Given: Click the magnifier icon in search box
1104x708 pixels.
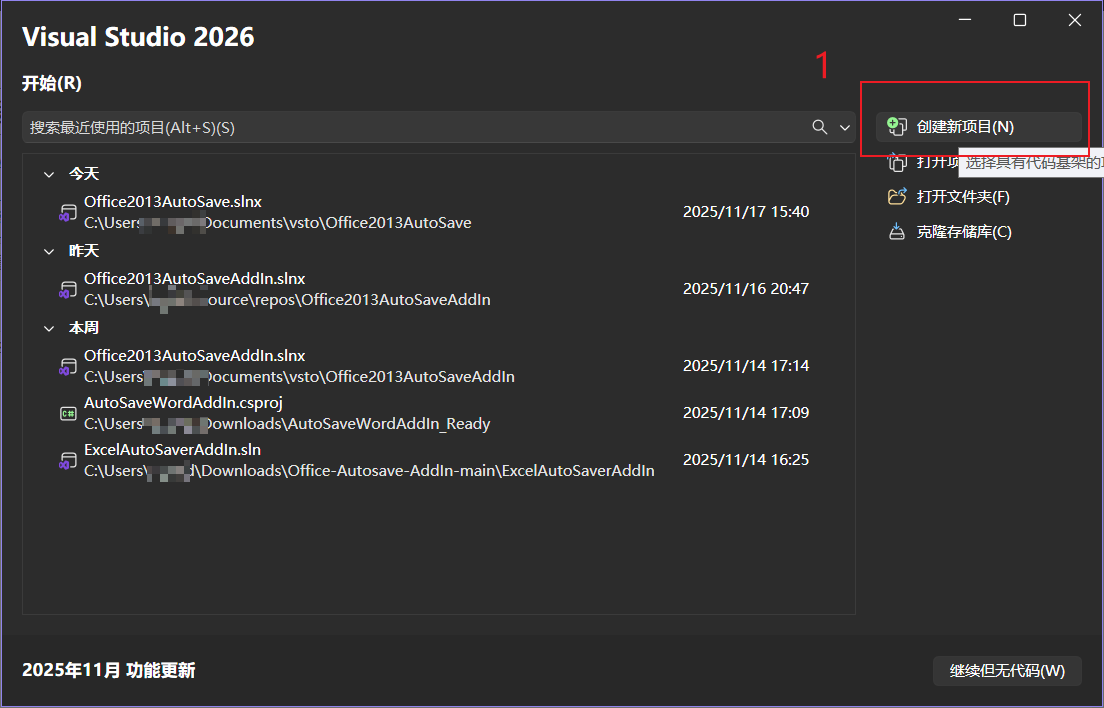Looking at the screenshot, I should tap(820, 127).
